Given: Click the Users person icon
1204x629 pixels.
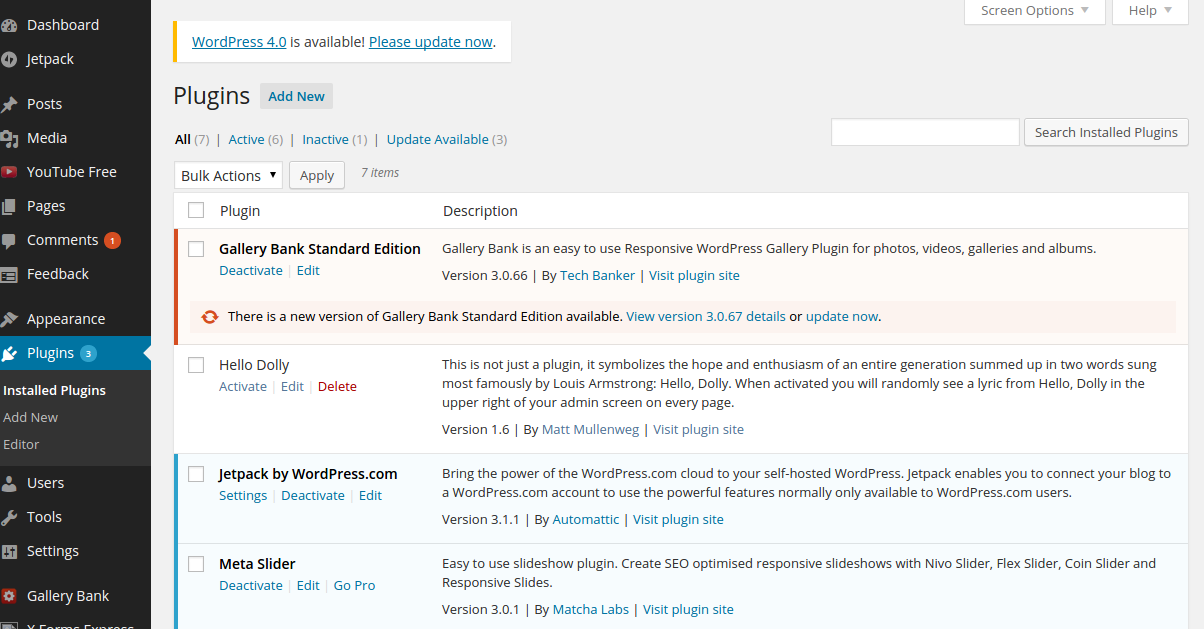Looking at the screenshot, I should [x=9, y=483].
